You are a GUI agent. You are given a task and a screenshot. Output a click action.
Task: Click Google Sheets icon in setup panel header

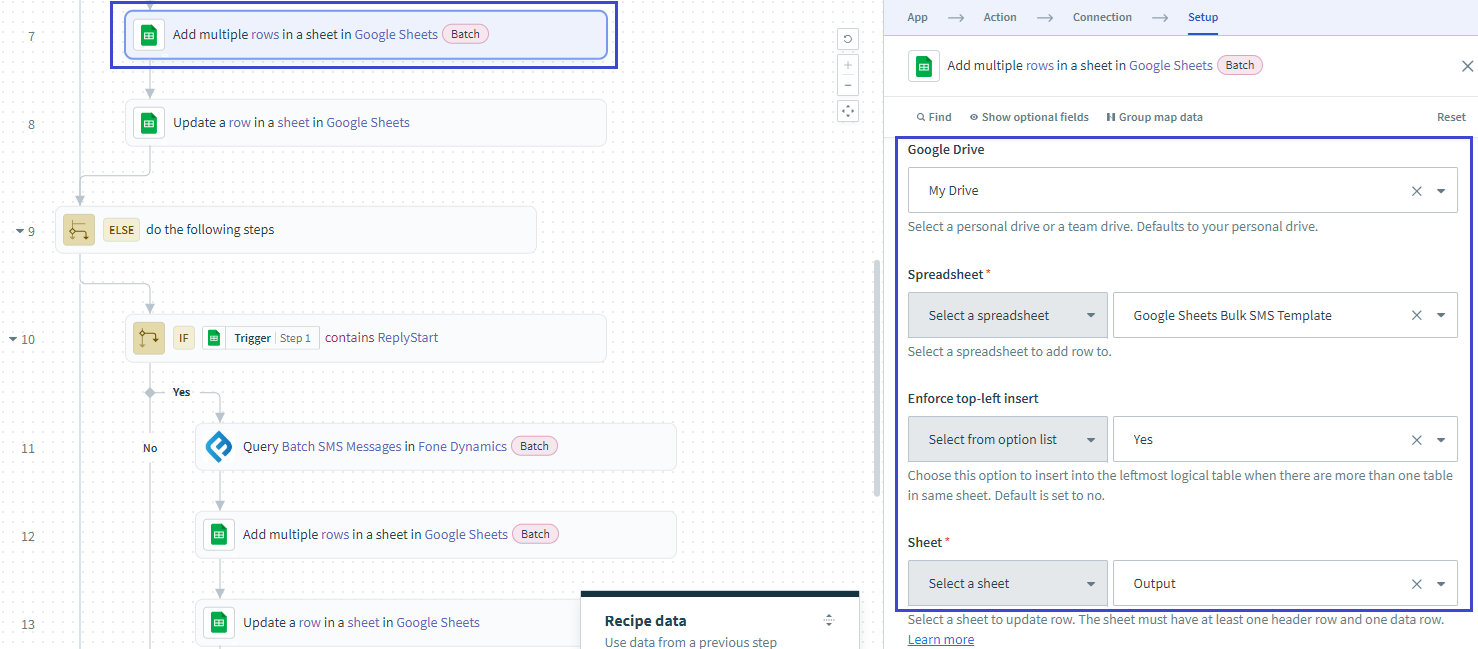(x=924, y=66)
